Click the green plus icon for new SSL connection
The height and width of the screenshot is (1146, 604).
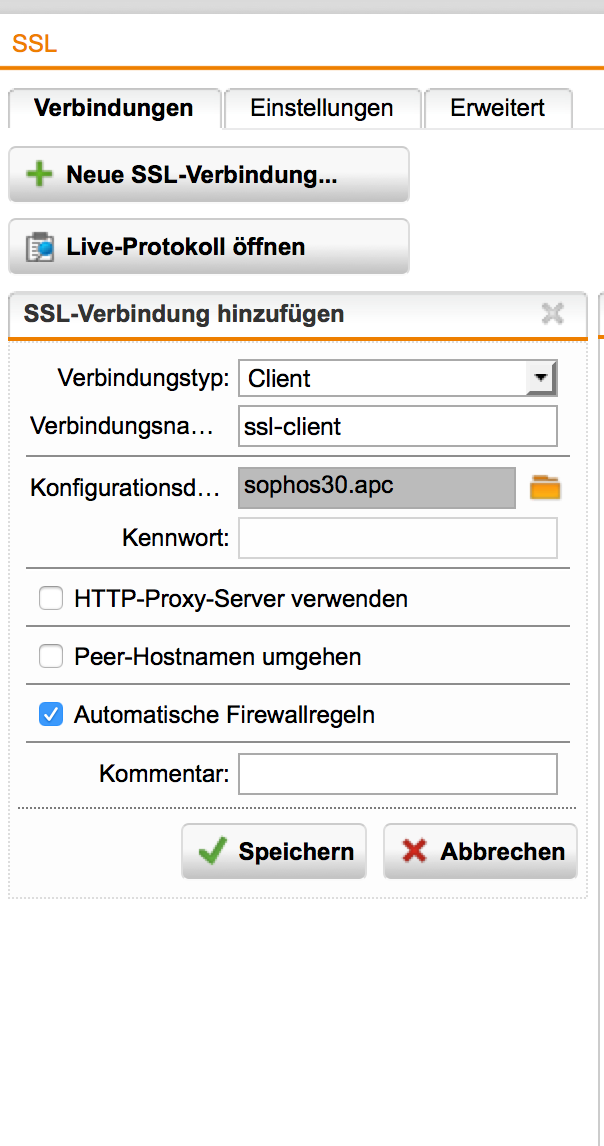(x=40, y=175)
